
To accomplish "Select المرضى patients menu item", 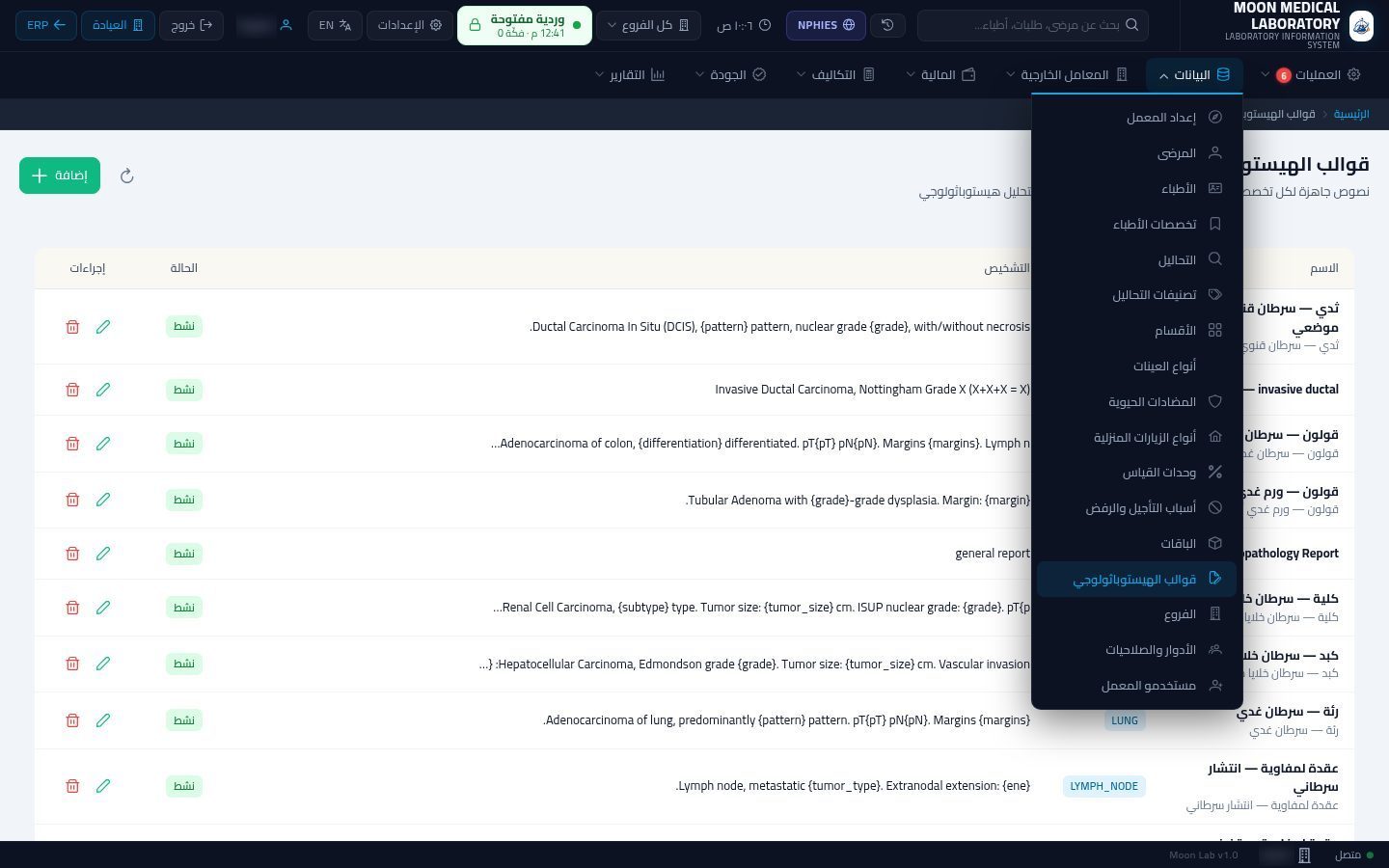I will pos(1136,153).
